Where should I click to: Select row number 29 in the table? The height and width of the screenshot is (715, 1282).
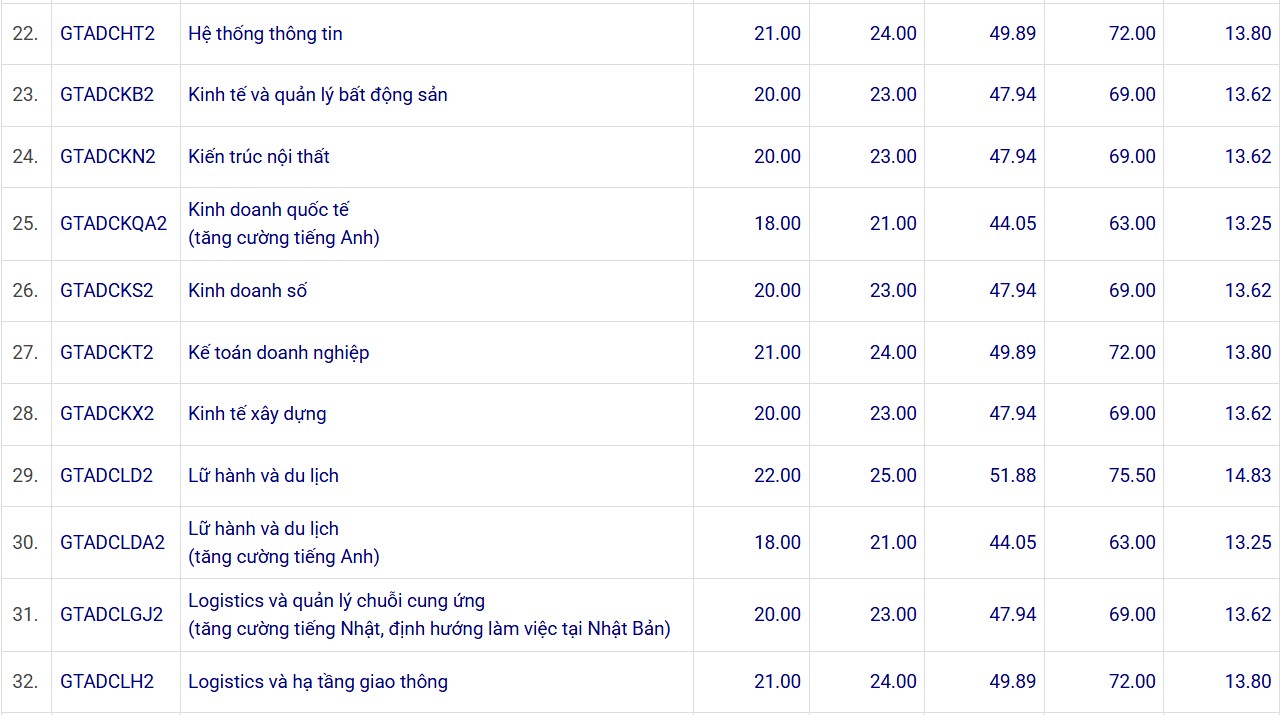pyautogui.click(x=25, y=476)
